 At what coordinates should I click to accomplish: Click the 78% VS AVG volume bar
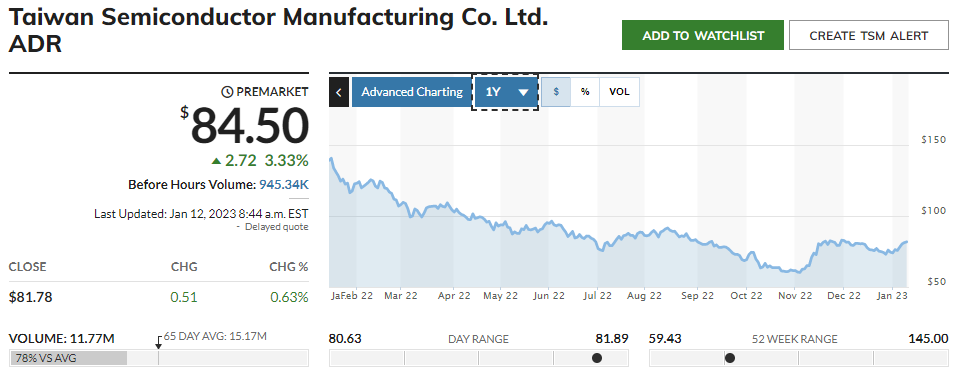[69, 358]
